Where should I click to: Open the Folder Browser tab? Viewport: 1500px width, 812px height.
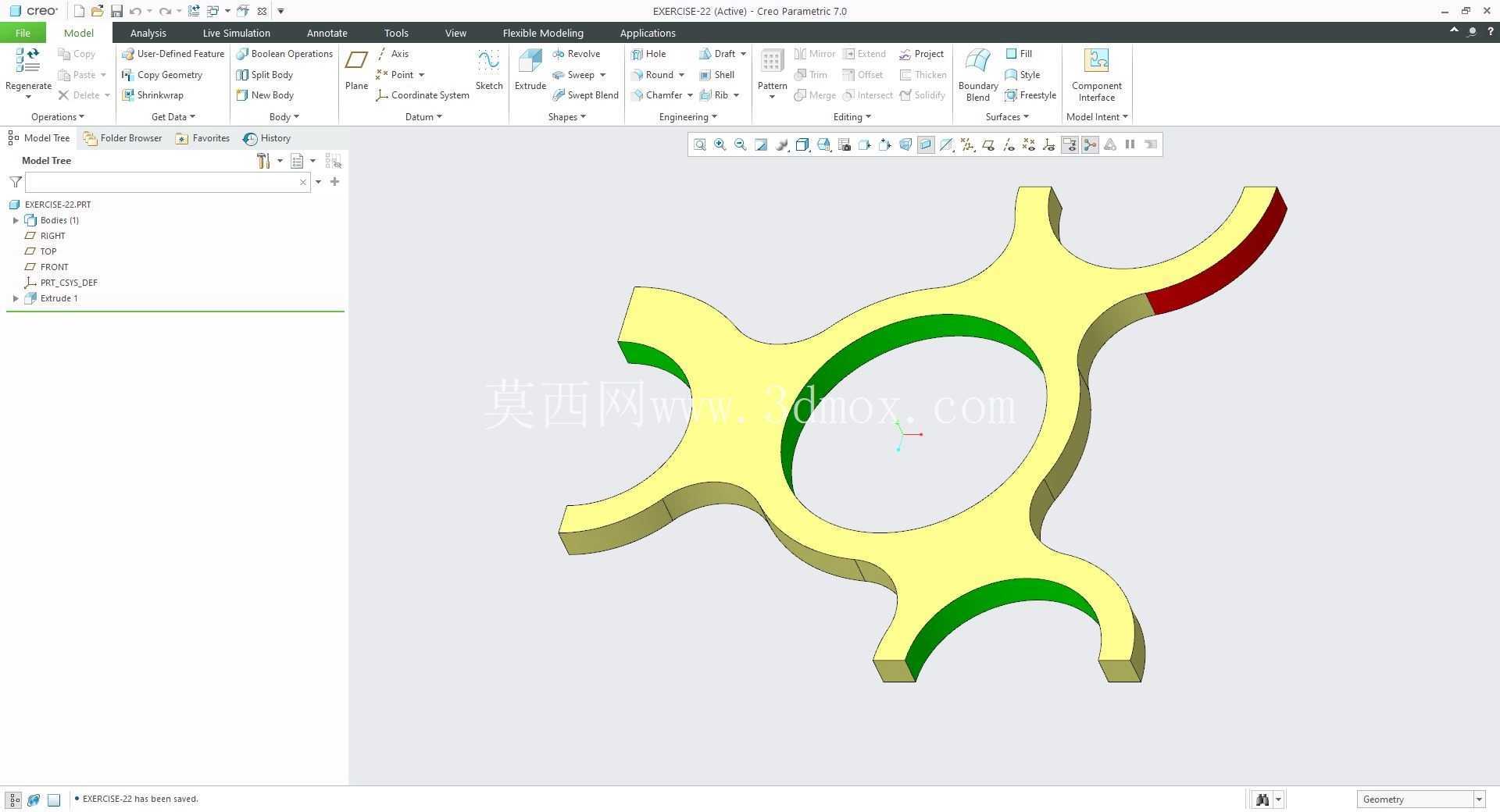pyautogui.click(x=123, y=138)
